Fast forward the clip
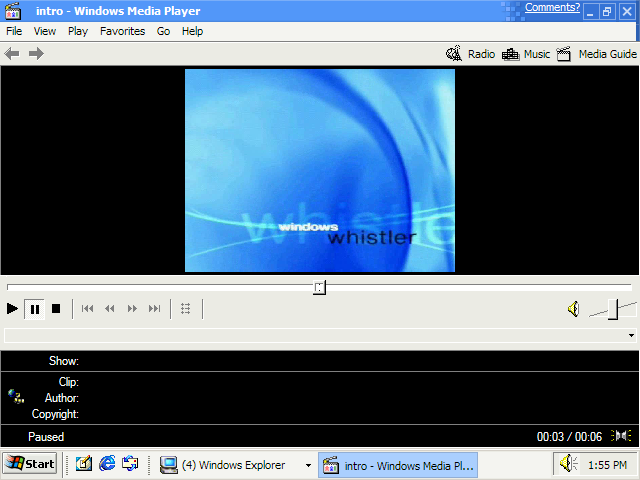640x480 pixels. pos(132,309)
